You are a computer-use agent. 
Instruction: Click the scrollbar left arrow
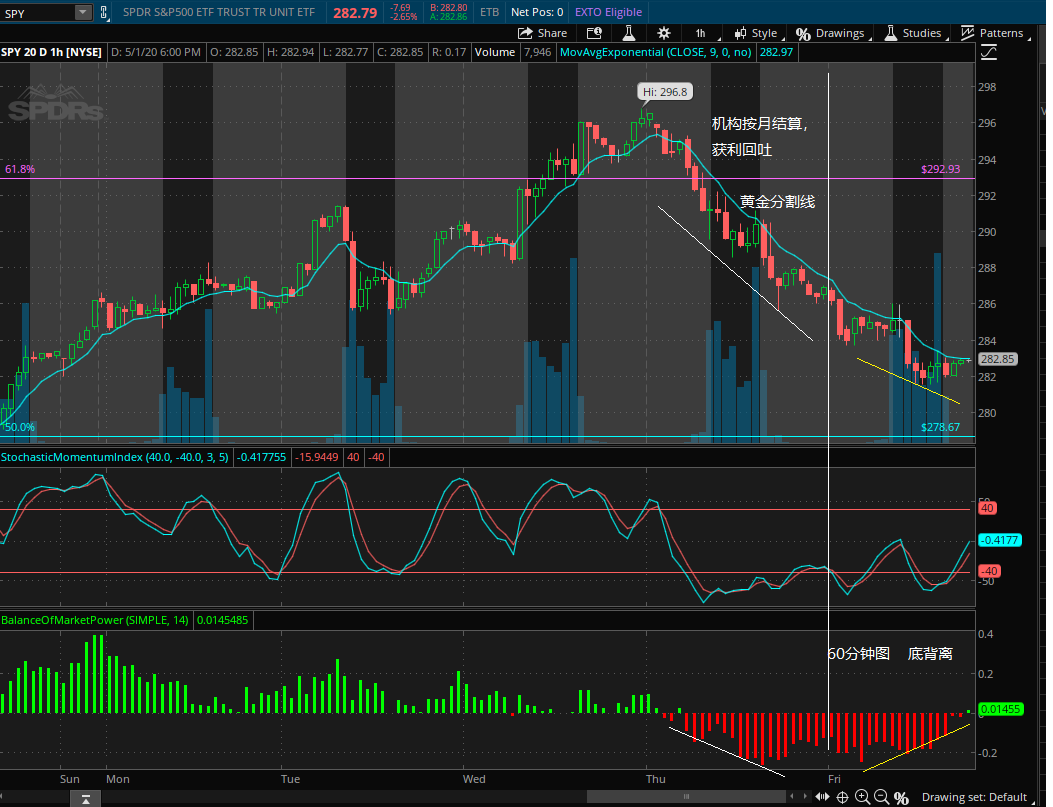(792, 796)
